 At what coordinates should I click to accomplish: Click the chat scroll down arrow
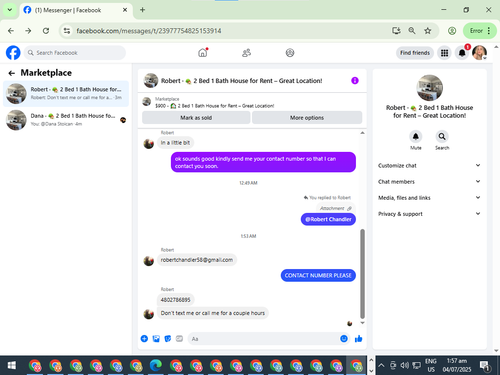pos(362,323)
